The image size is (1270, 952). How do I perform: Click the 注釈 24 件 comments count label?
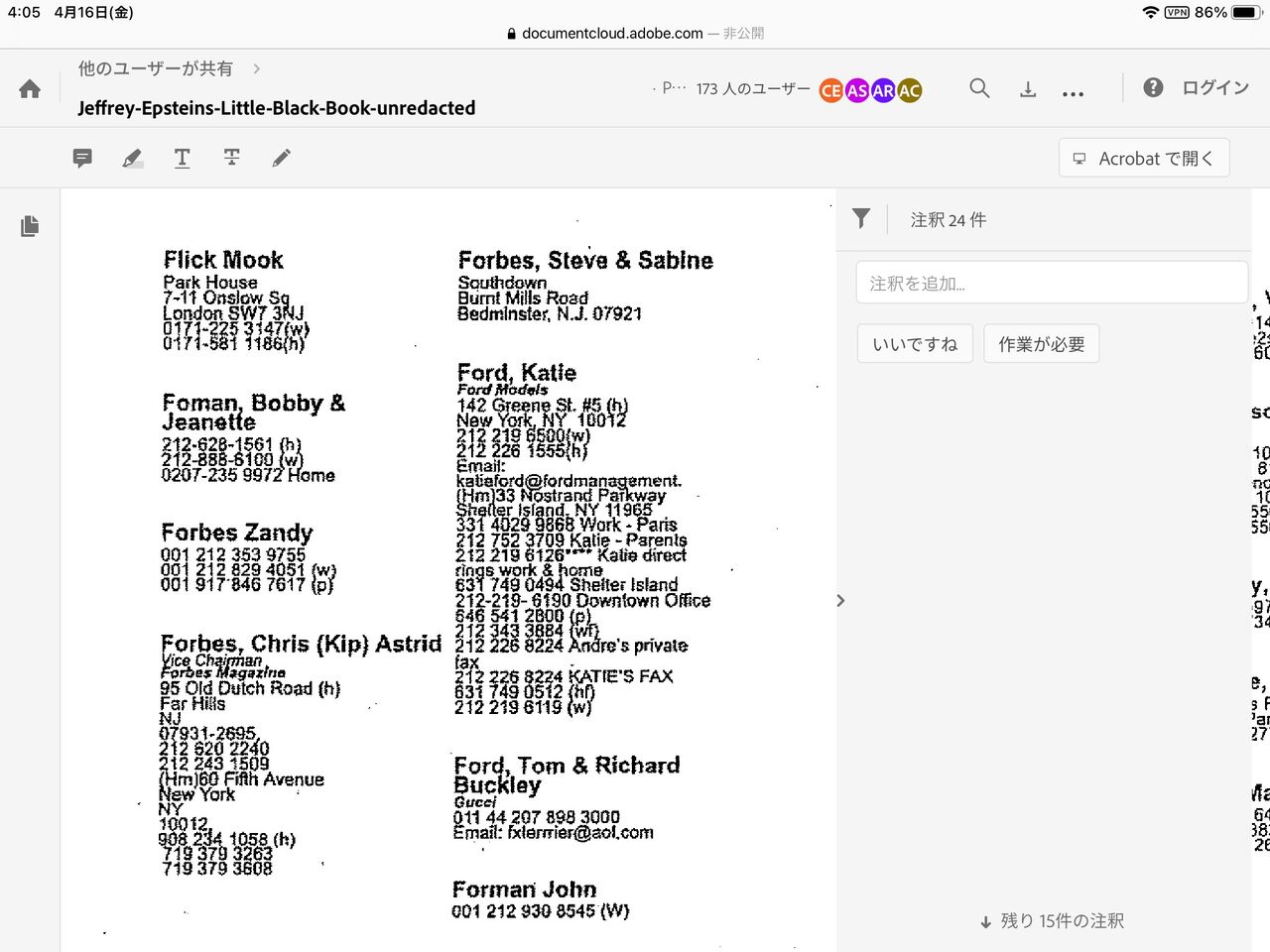tap(949, 220)
